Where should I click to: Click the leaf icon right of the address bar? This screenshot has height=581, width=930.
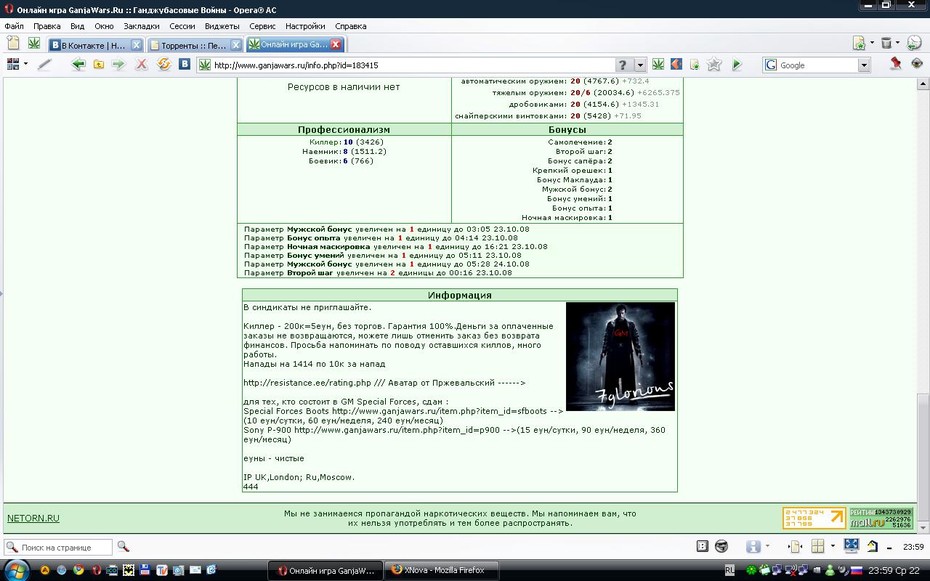tap(658, 64)
